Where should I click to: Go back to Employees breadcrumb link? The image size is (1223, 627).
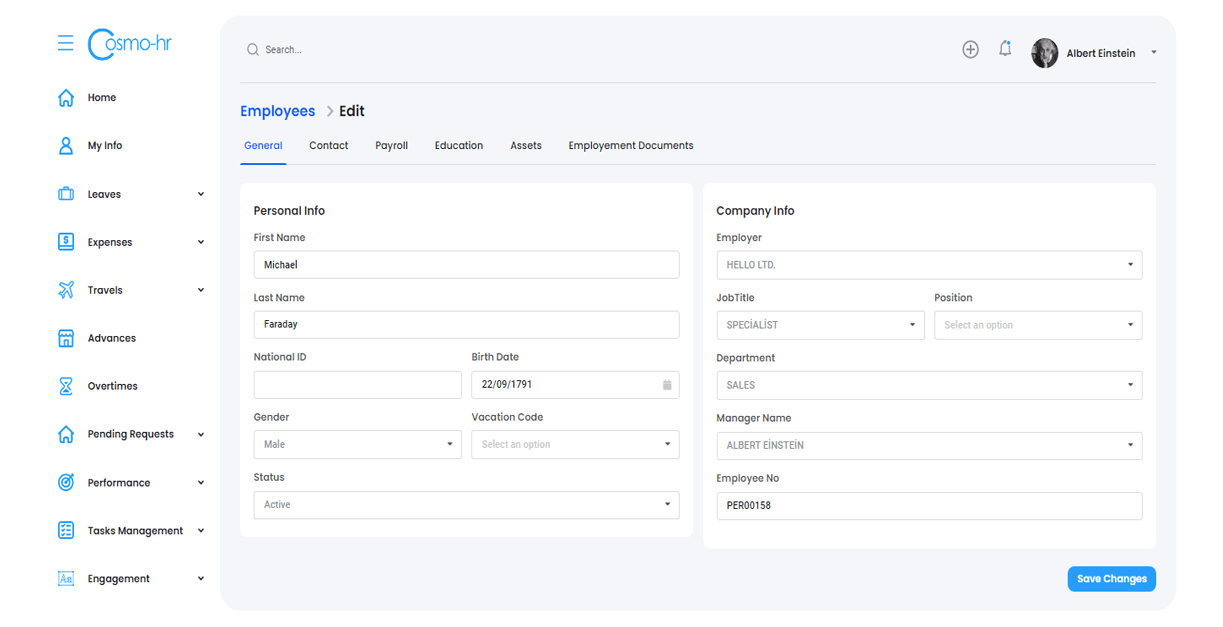277,111
